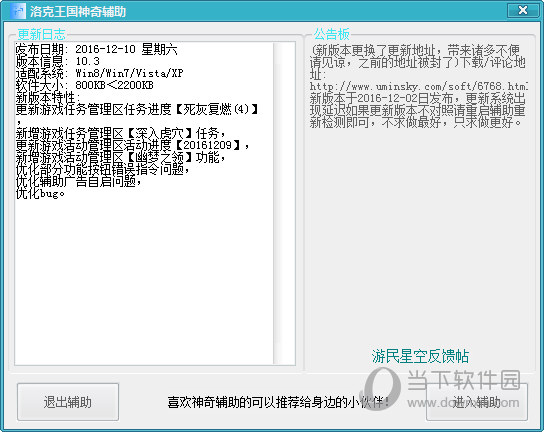This screenshot has height=432, width=544.
Task: Click the 优化bug line in the log
Action: pos(40,193)
